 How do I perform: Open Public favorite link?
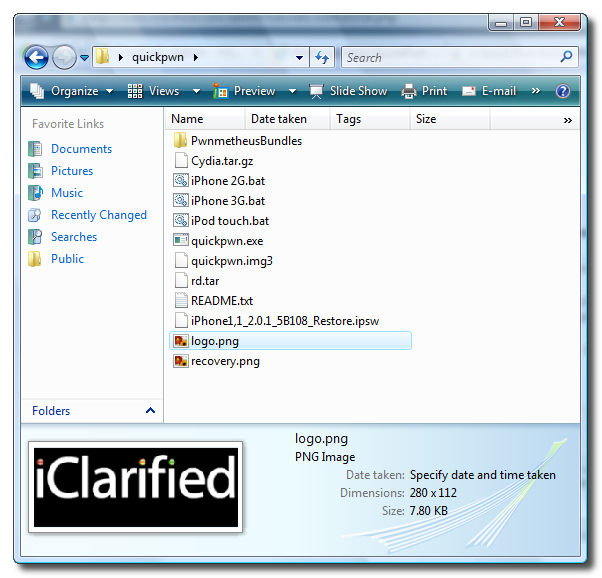(67, 259)
